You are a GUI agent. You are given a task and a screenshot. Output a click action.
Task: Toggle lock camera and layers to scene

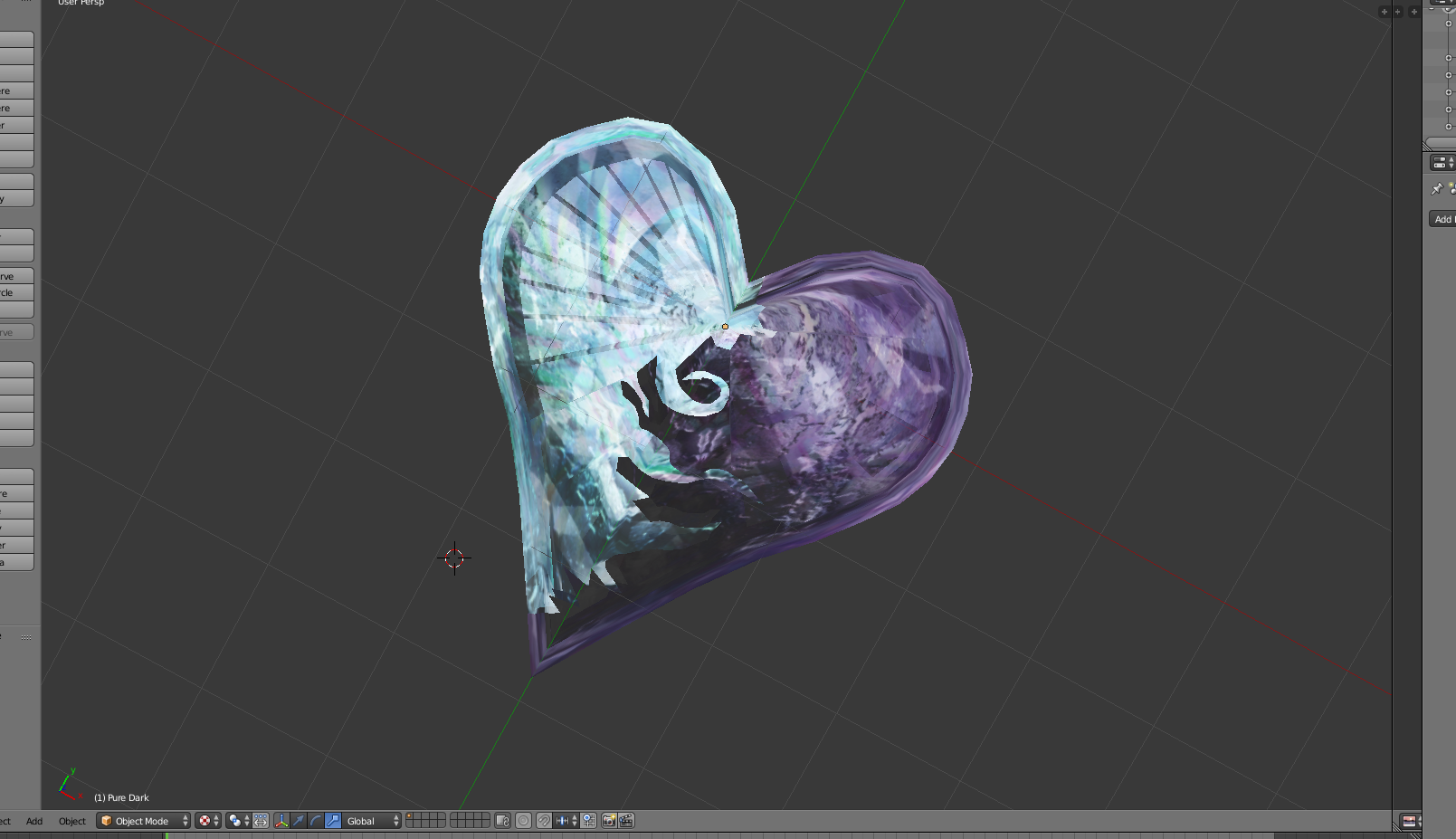(x=503, y=821)
